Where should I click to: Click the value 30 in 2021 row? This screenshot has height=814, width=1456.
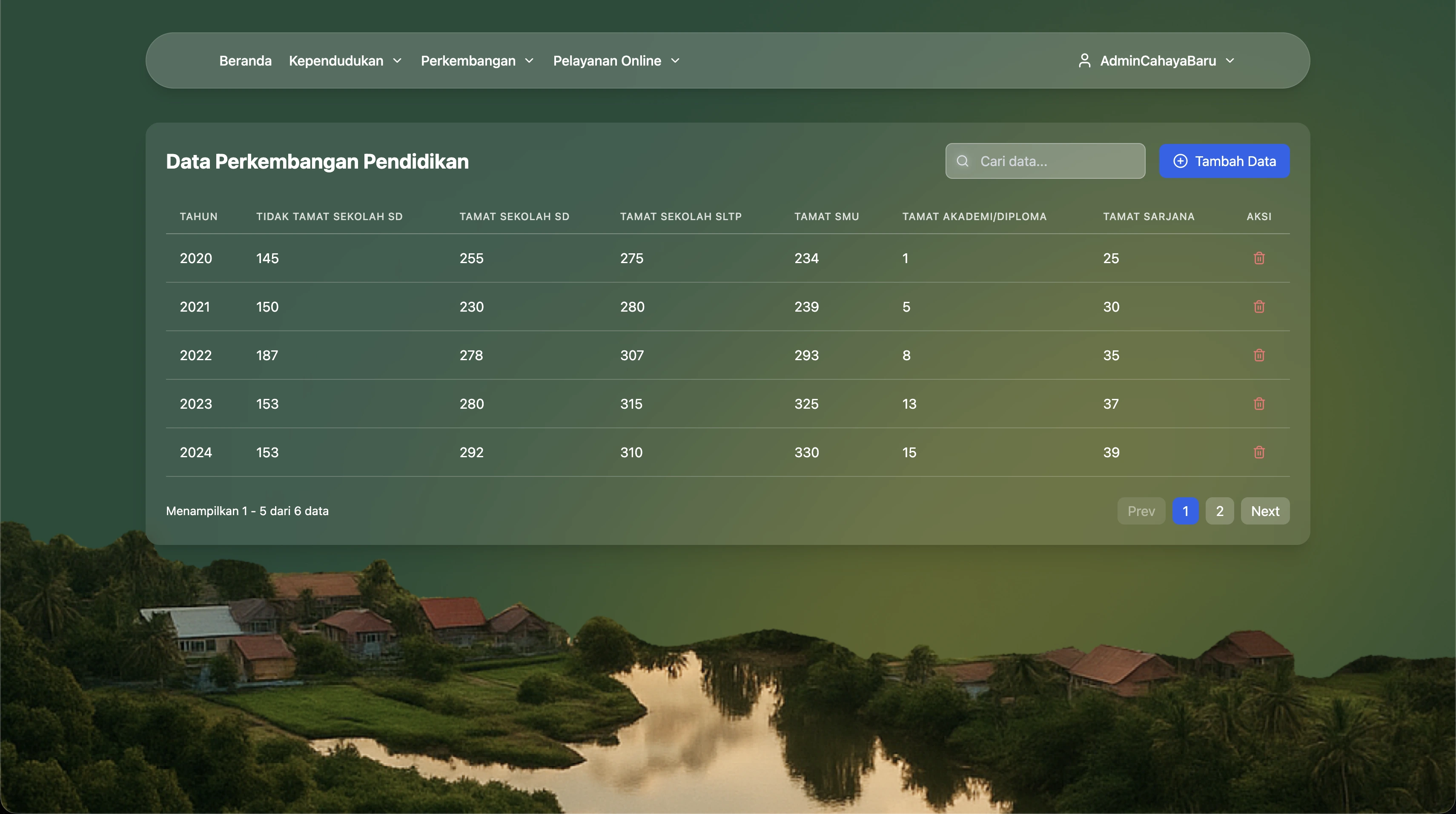pos(1111,307)
